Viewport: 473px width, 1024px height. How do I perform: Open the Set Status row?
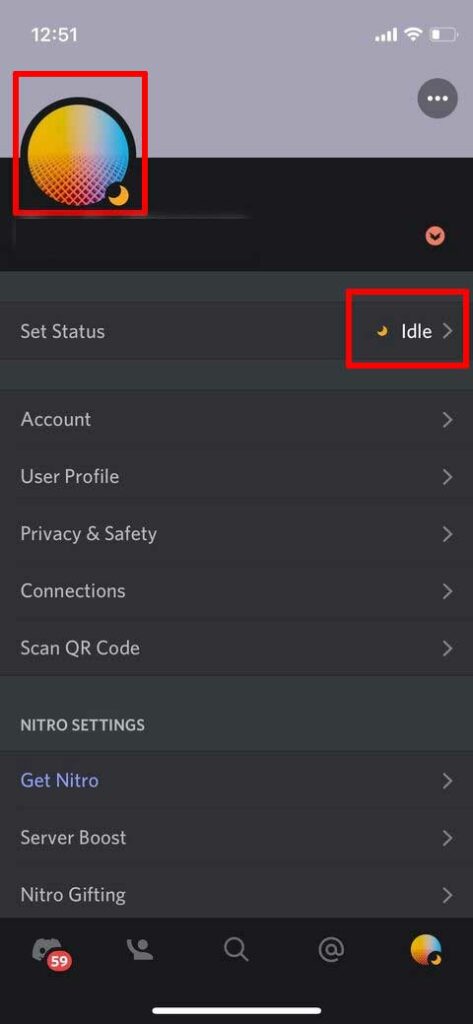(236, 331)
